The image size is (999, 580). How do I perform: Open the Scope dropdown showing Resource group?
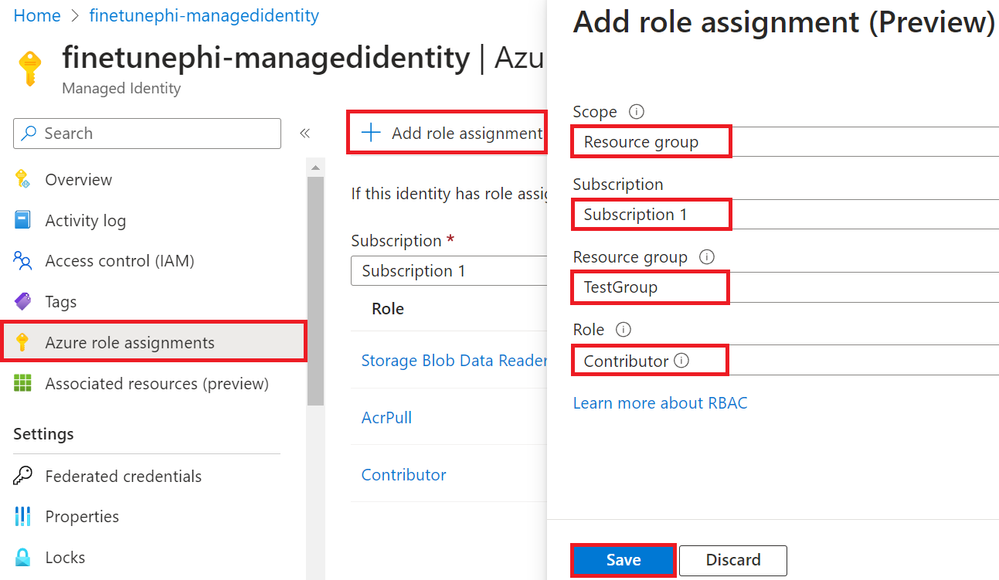point(785,142)
